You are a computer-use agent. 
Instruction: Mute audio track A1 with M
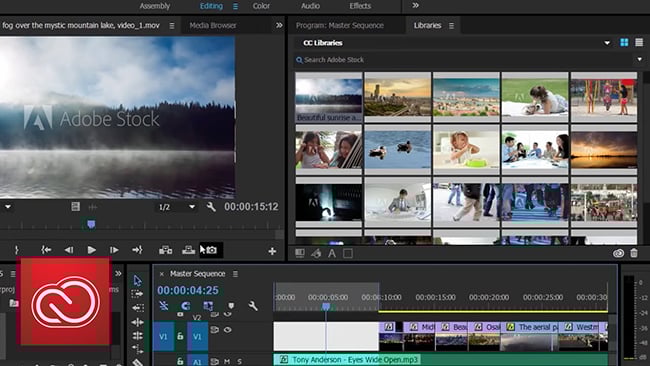tap(227, 361)
